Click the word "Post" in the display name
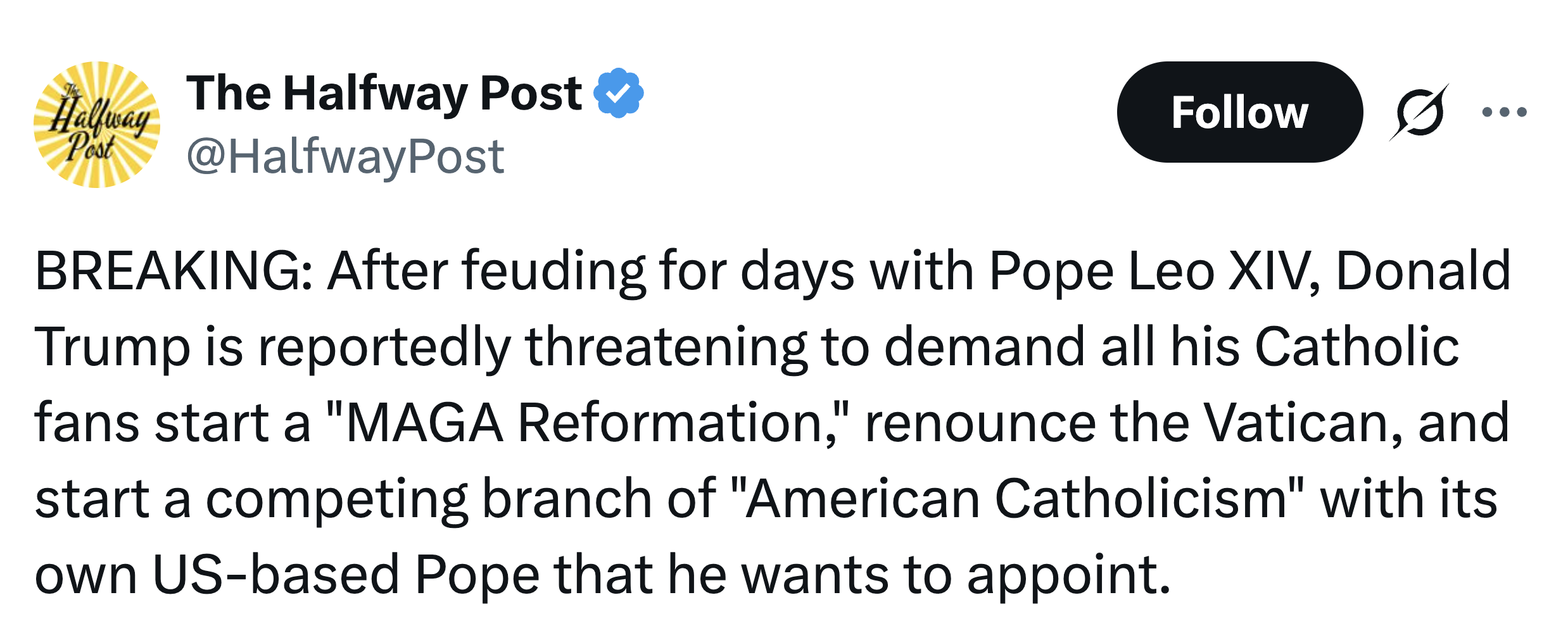The width and height of the screenshot is (1568, 633). [531, 93]
